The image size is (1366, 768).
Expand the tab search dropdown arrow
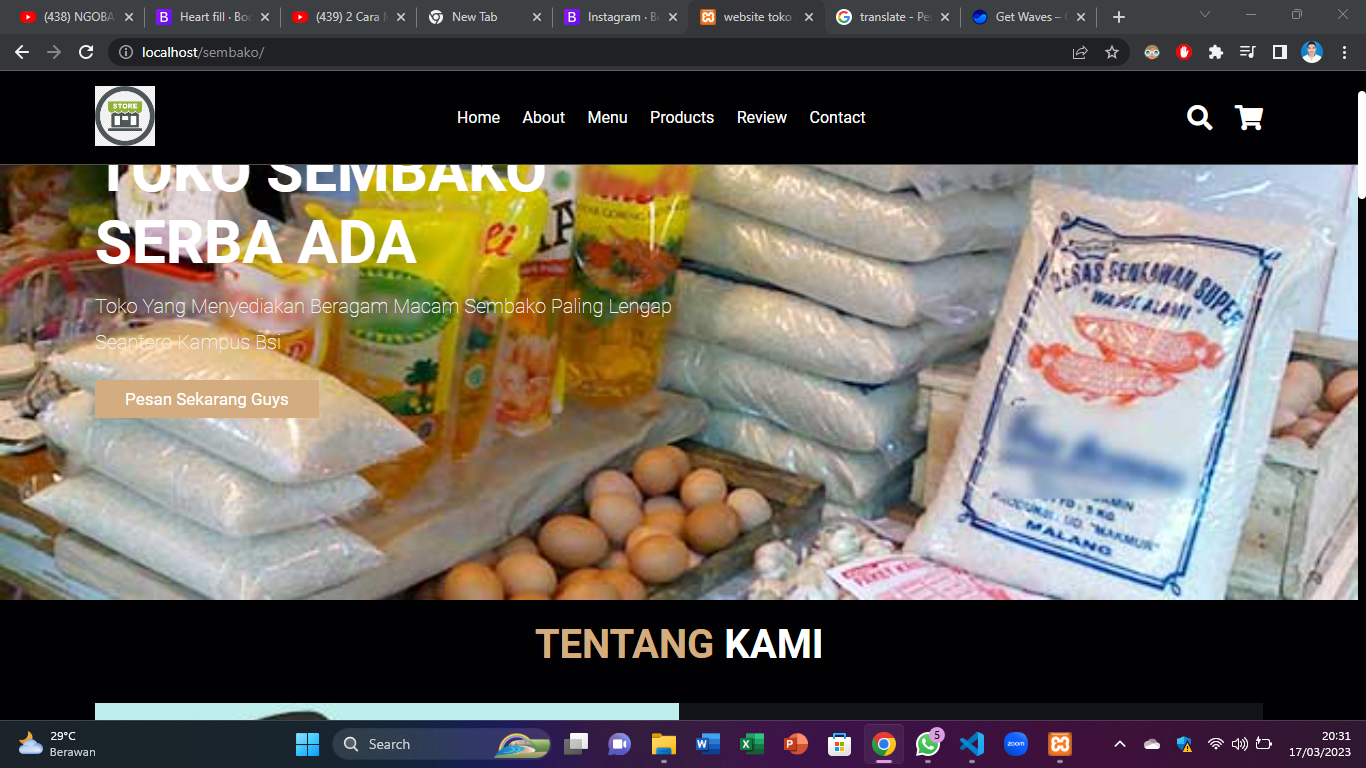click(x=1204, y=15)
